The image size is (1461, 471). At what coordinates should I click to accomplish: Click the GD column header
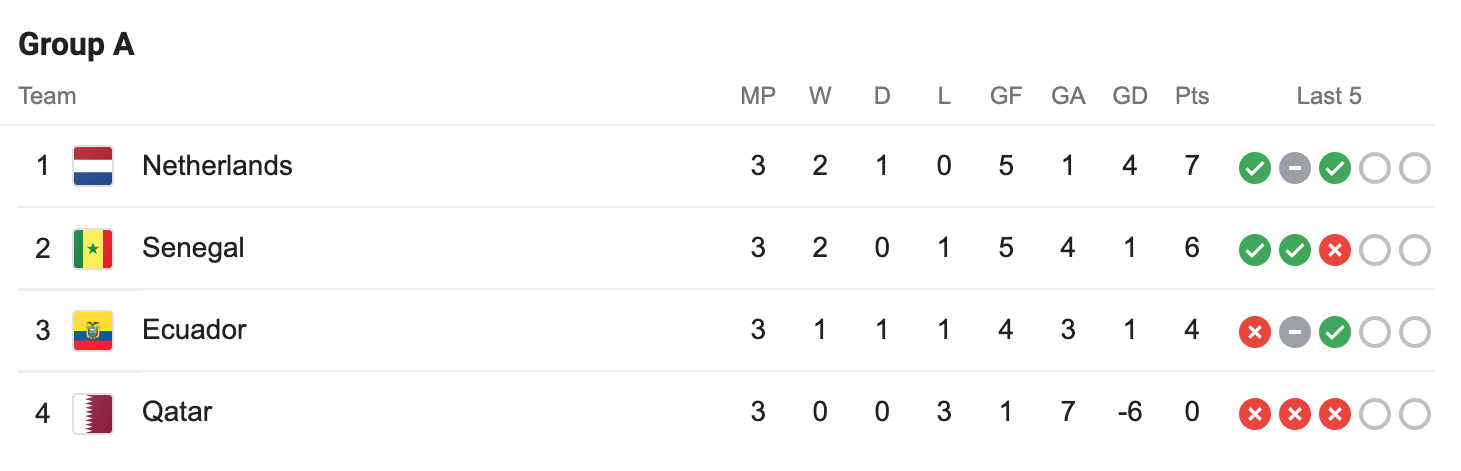click(x=1130, y=96)
